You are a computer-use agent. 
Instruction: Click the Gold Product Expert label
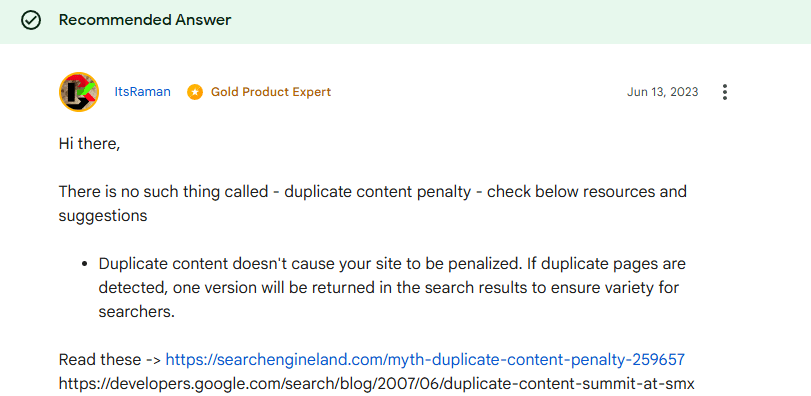271,92
